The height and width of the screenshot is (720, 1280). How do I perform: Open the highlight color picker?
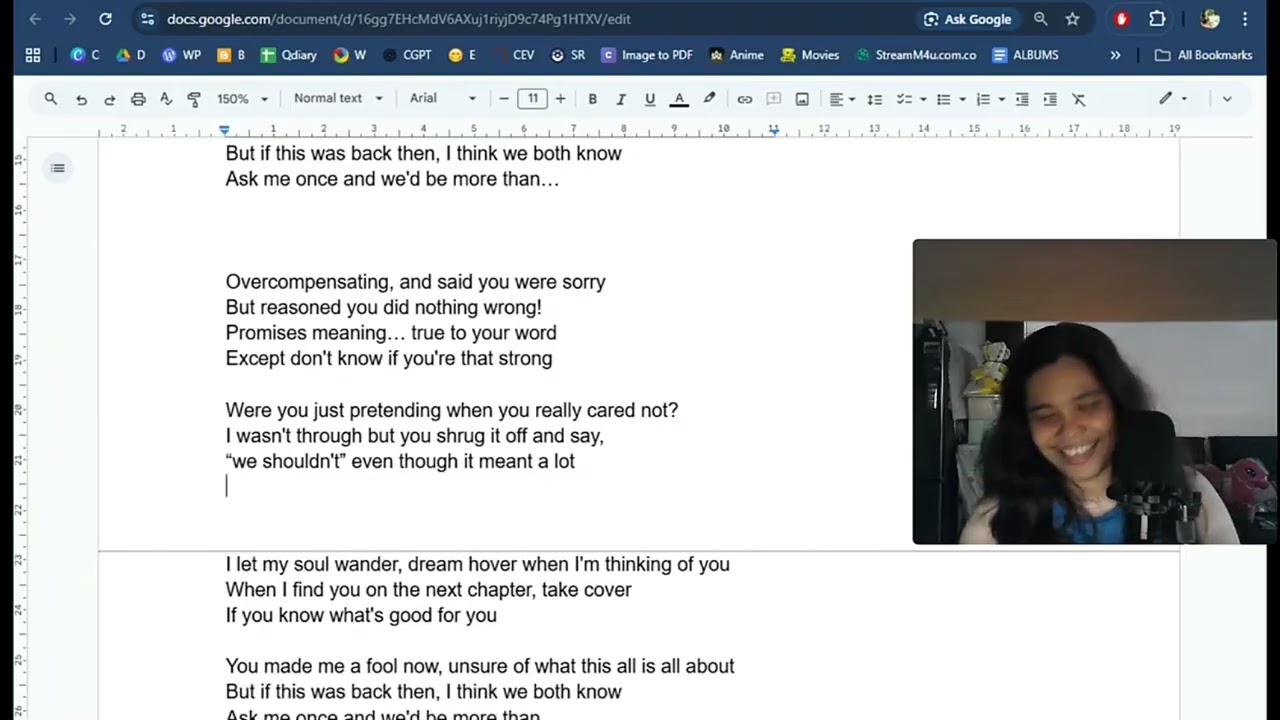709,99
